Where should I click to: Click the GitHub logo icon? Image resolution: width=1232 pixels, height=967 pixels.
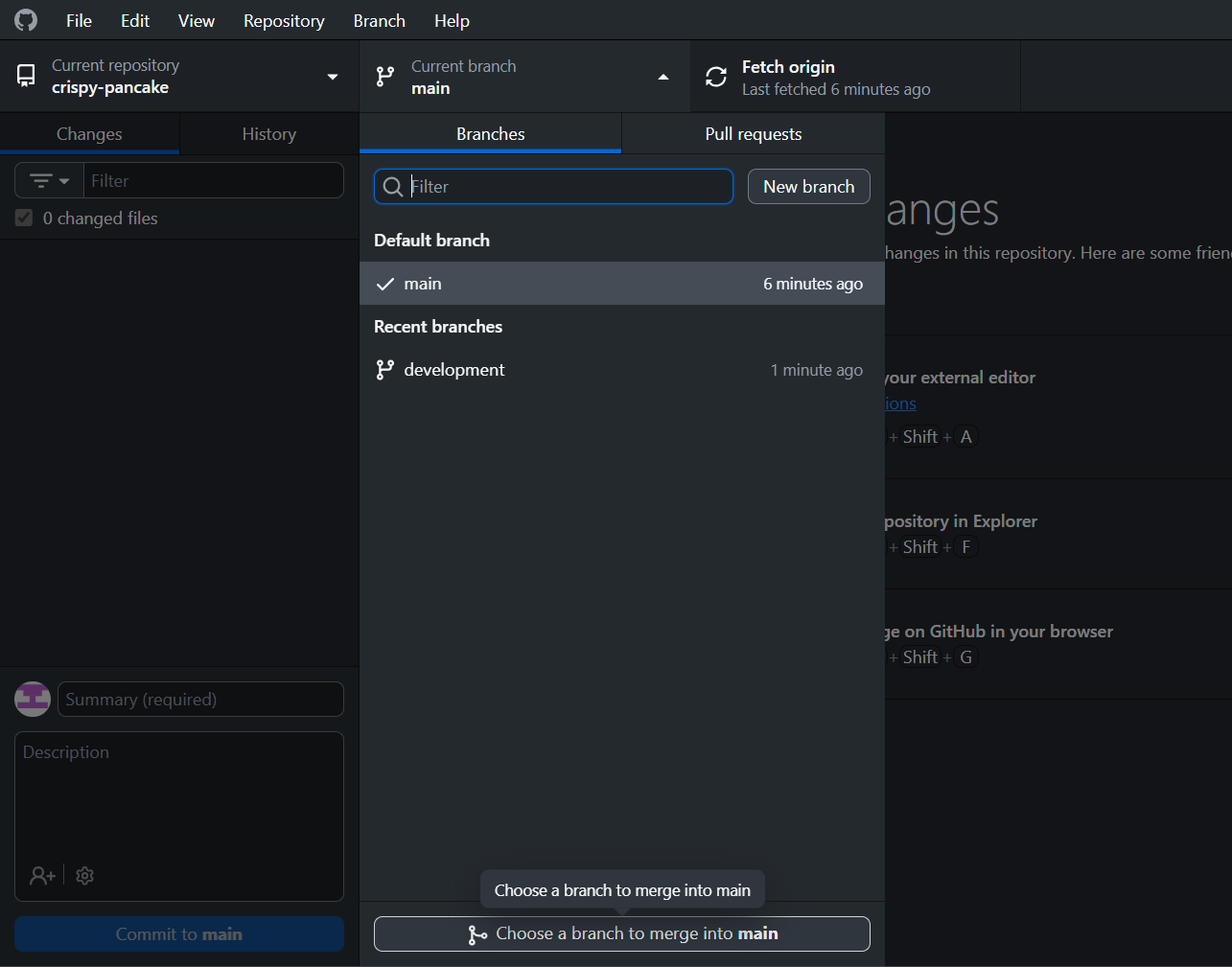(x=26, y=20)
